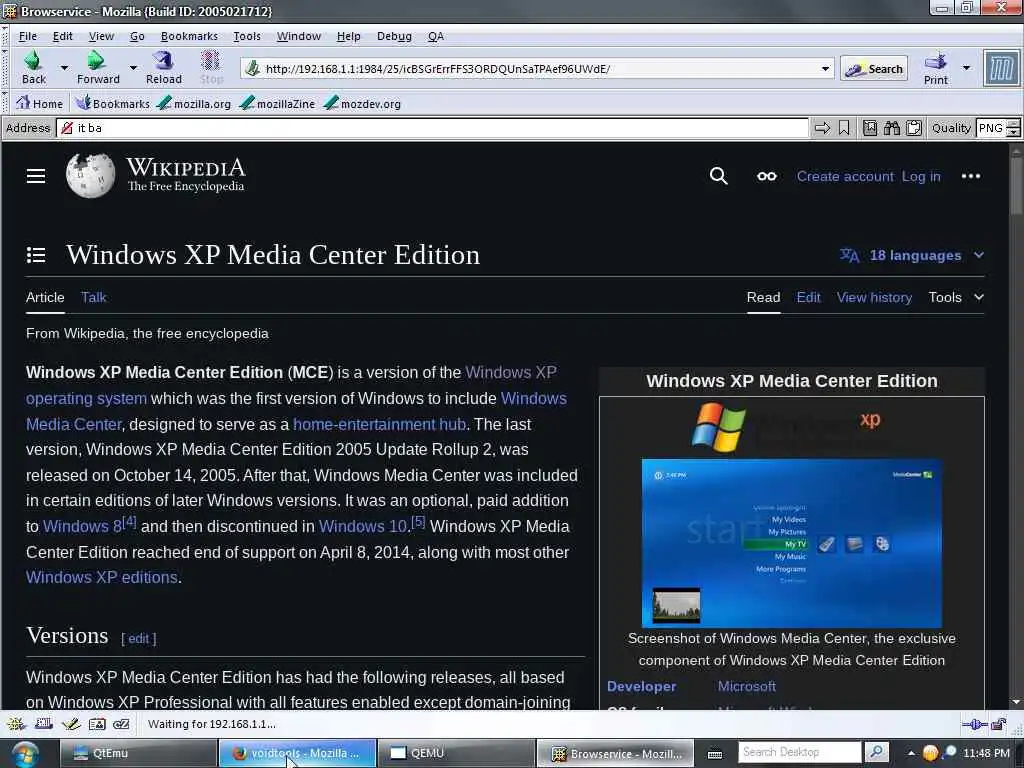Switch to the QtEmu taskbar window
Screen dimensions: 1024x768
click(x=138, y=753)
